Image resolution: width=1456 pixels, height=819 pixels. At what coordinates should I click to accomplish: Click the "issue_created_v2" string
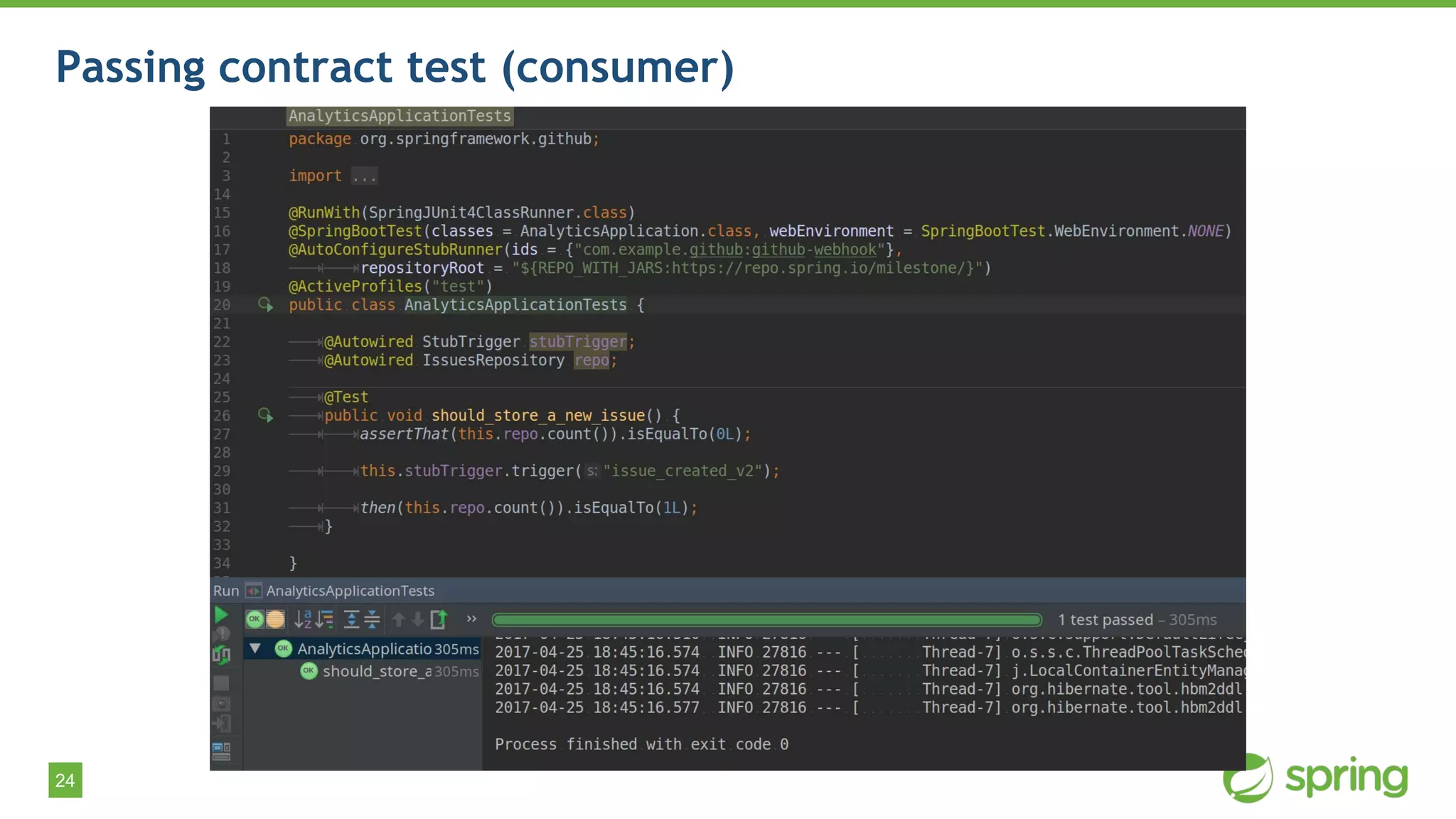[x=682, y=471]
